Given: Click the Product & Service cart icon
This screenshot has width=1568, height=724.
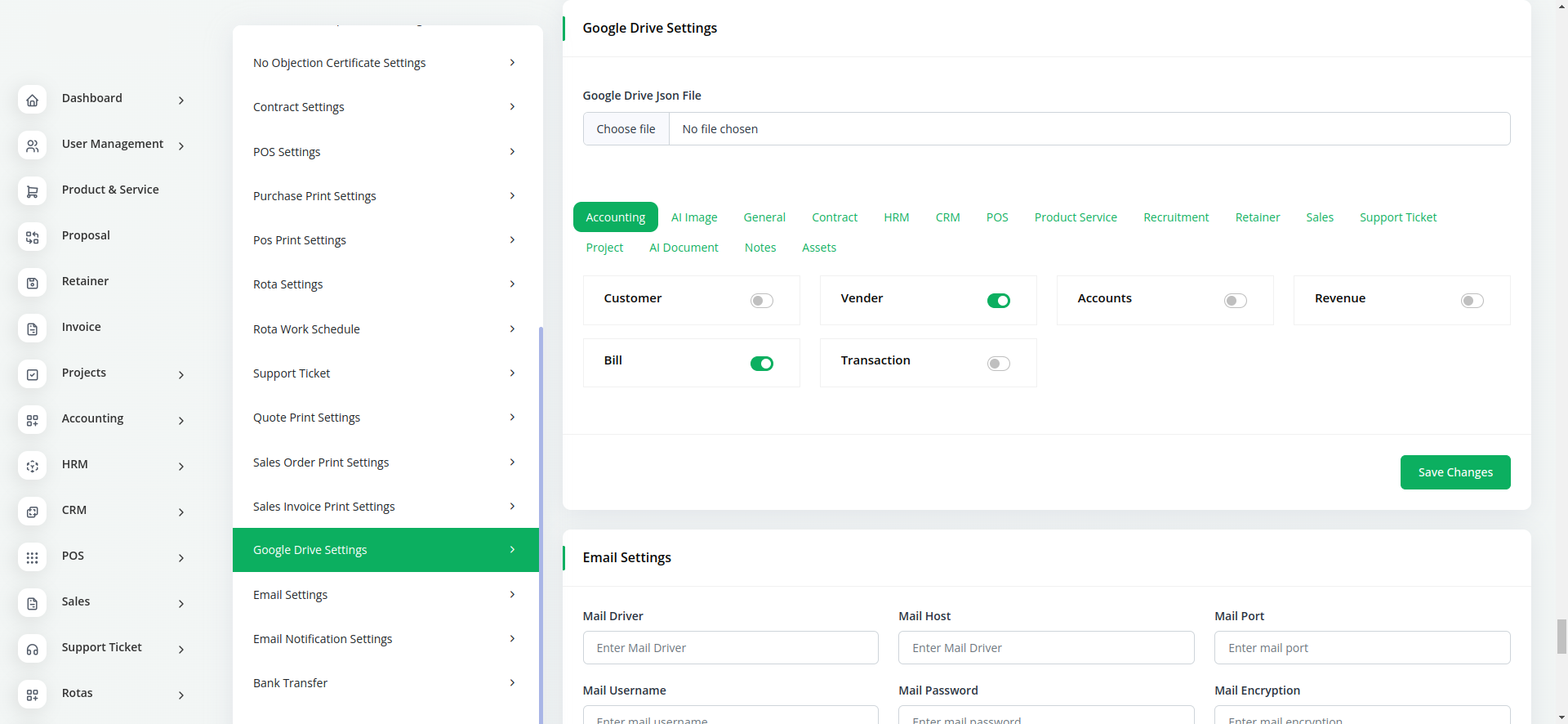Looking at the screenshot, I should [x=32, y=192].
